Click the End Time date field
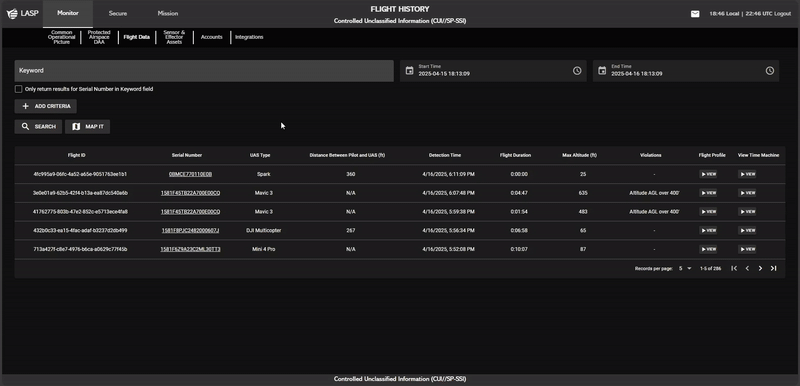Viewport: 800px width, 386px height. pos(686,71)
